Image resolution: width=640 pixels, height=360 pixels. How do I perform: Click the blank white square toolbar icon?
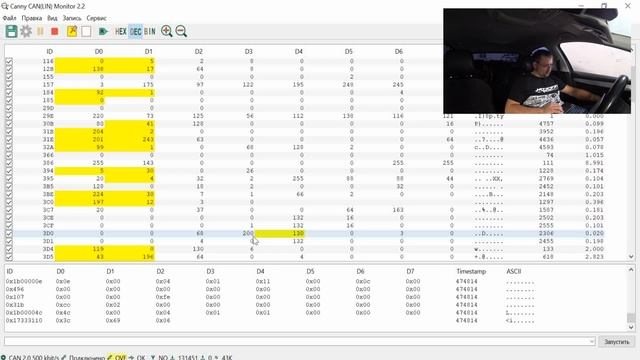pyautogui.click(x=86, y=31)
